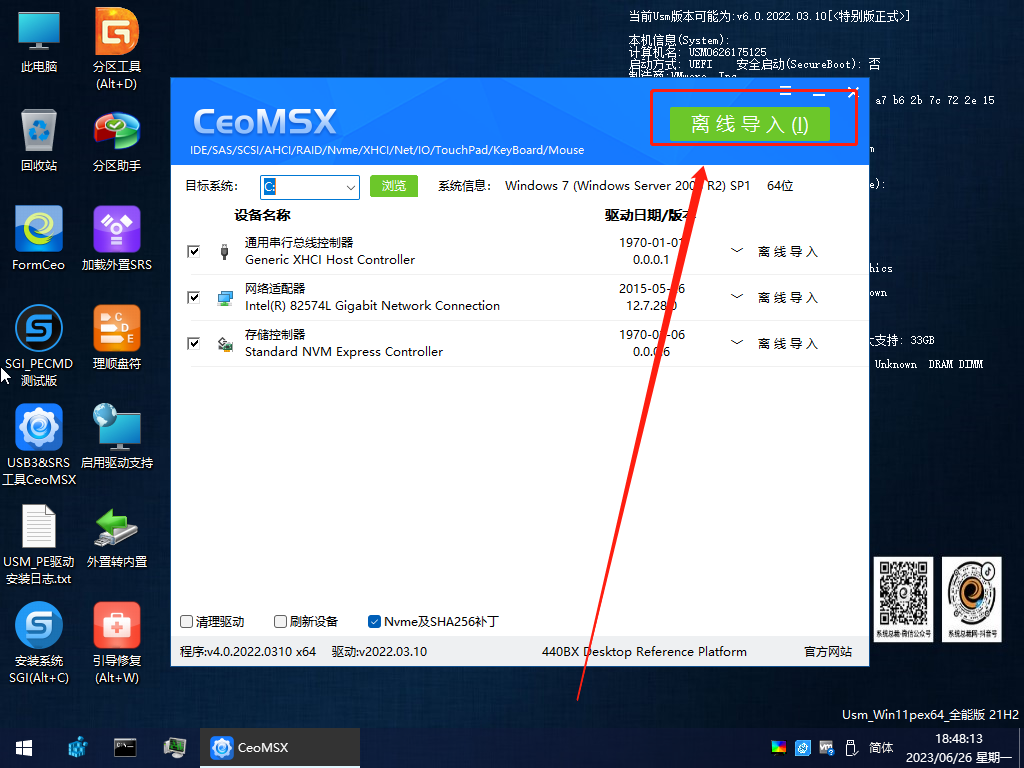Screen dimensions: 1024x768
Task: Click the 440BX Desktop Reference Platform text
Action: coord(644,652)
